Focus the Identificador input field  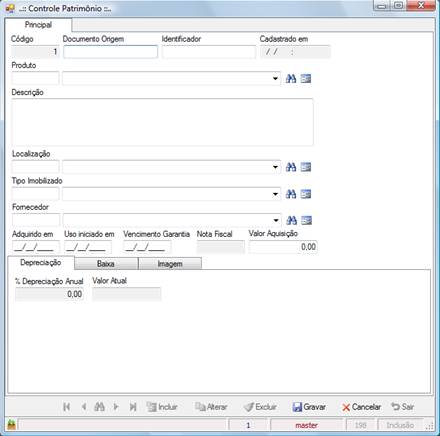(x=209, y=52)
